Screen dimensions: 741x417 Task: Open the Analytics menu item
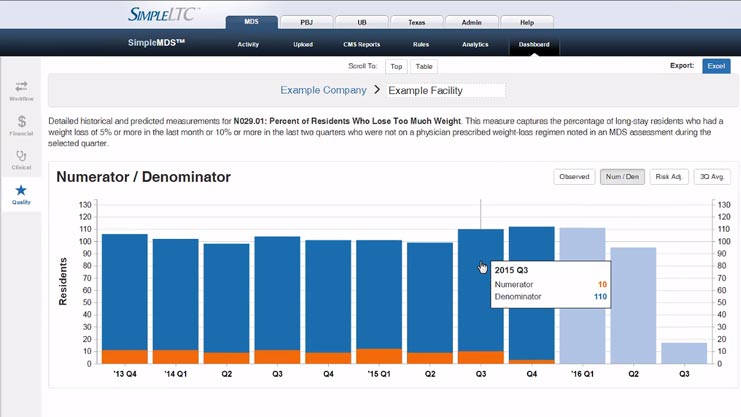click(x=476, y=44)
